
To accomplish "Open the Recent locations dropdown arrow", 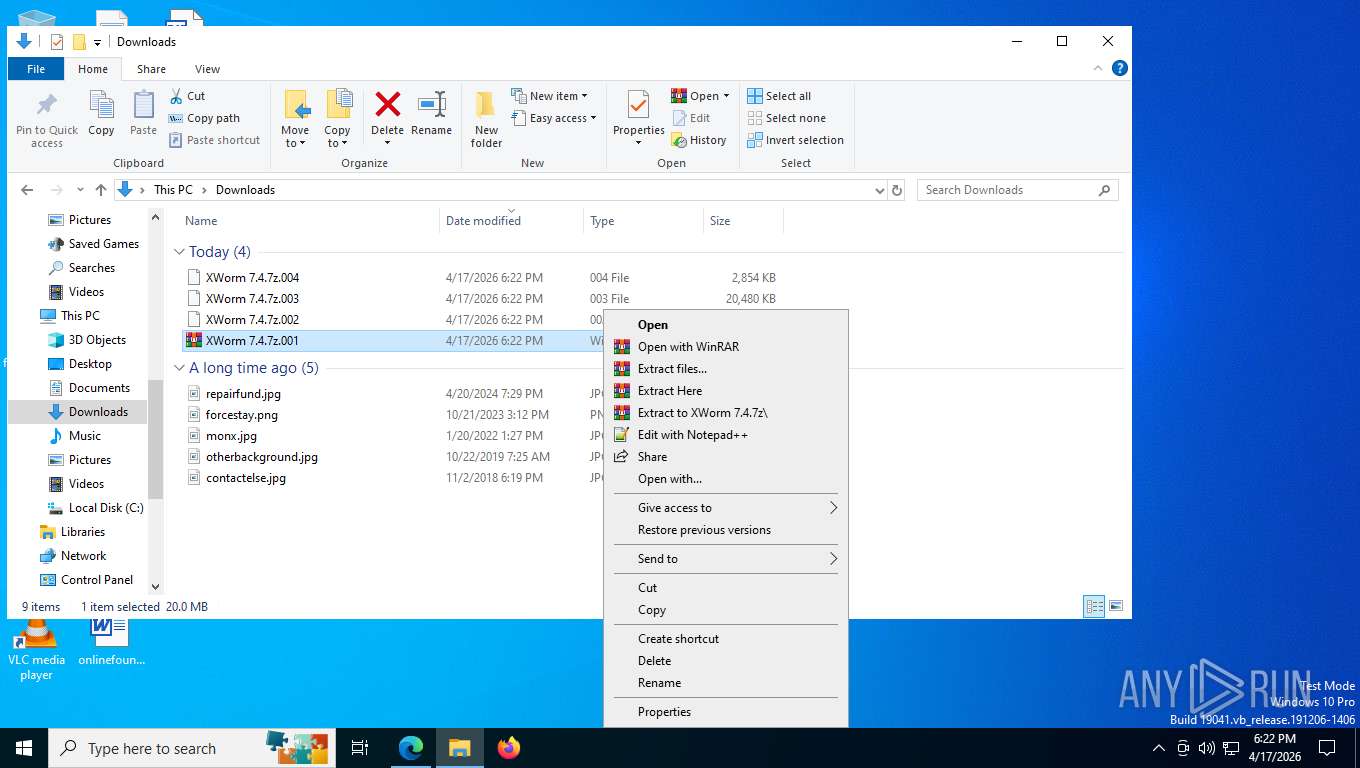I will click(x=80, y=190).
